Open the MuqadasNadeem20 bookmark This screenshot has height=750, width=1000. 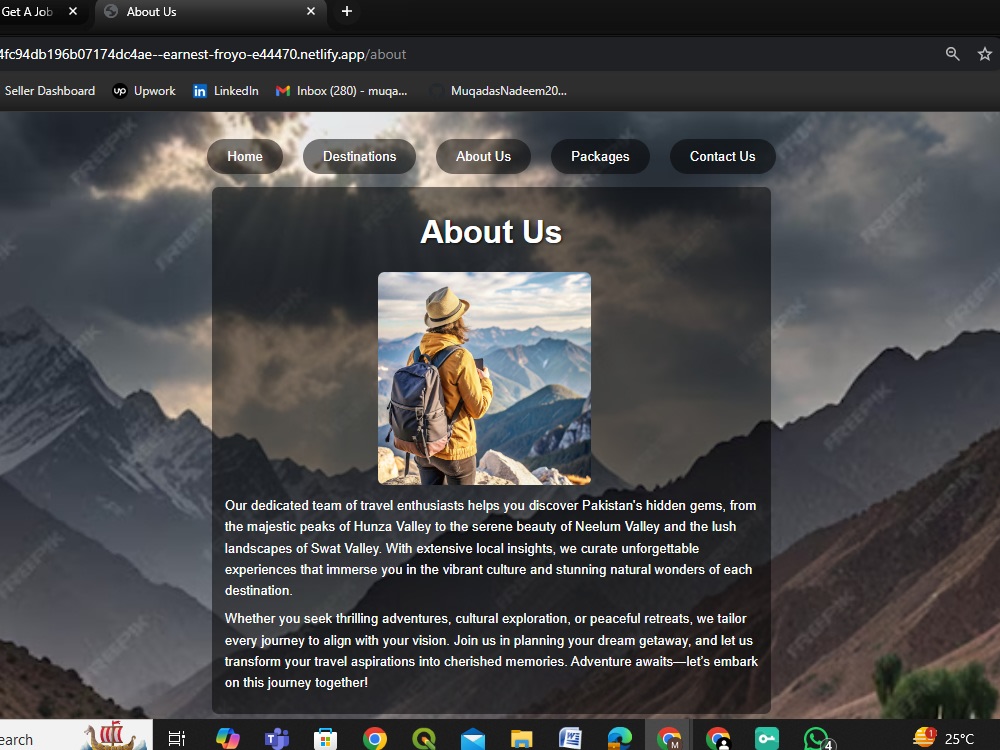click(499, 91)
